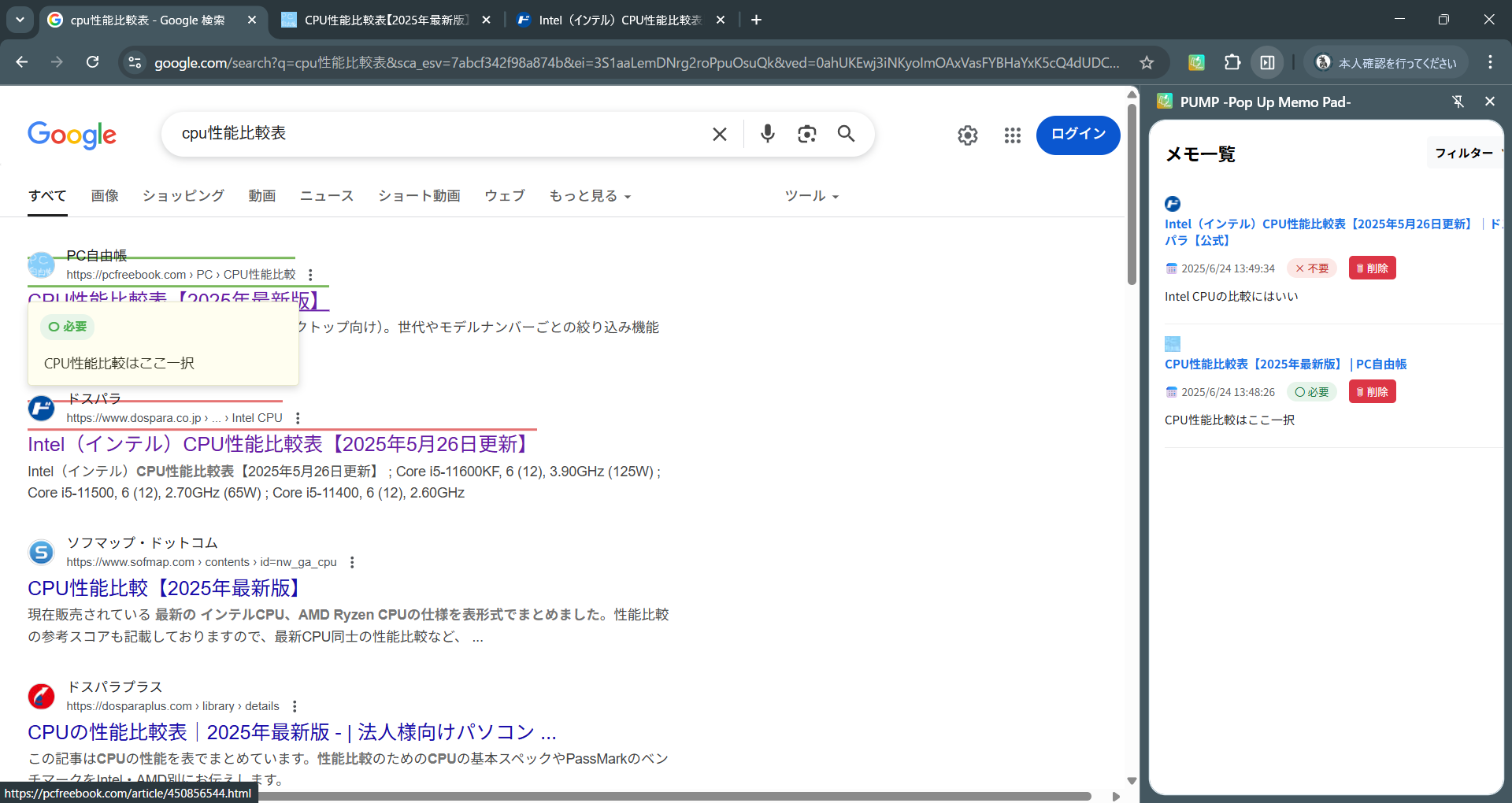Click the browser forward arrow
Screen dimensions: 1512x803
(57, 62)
